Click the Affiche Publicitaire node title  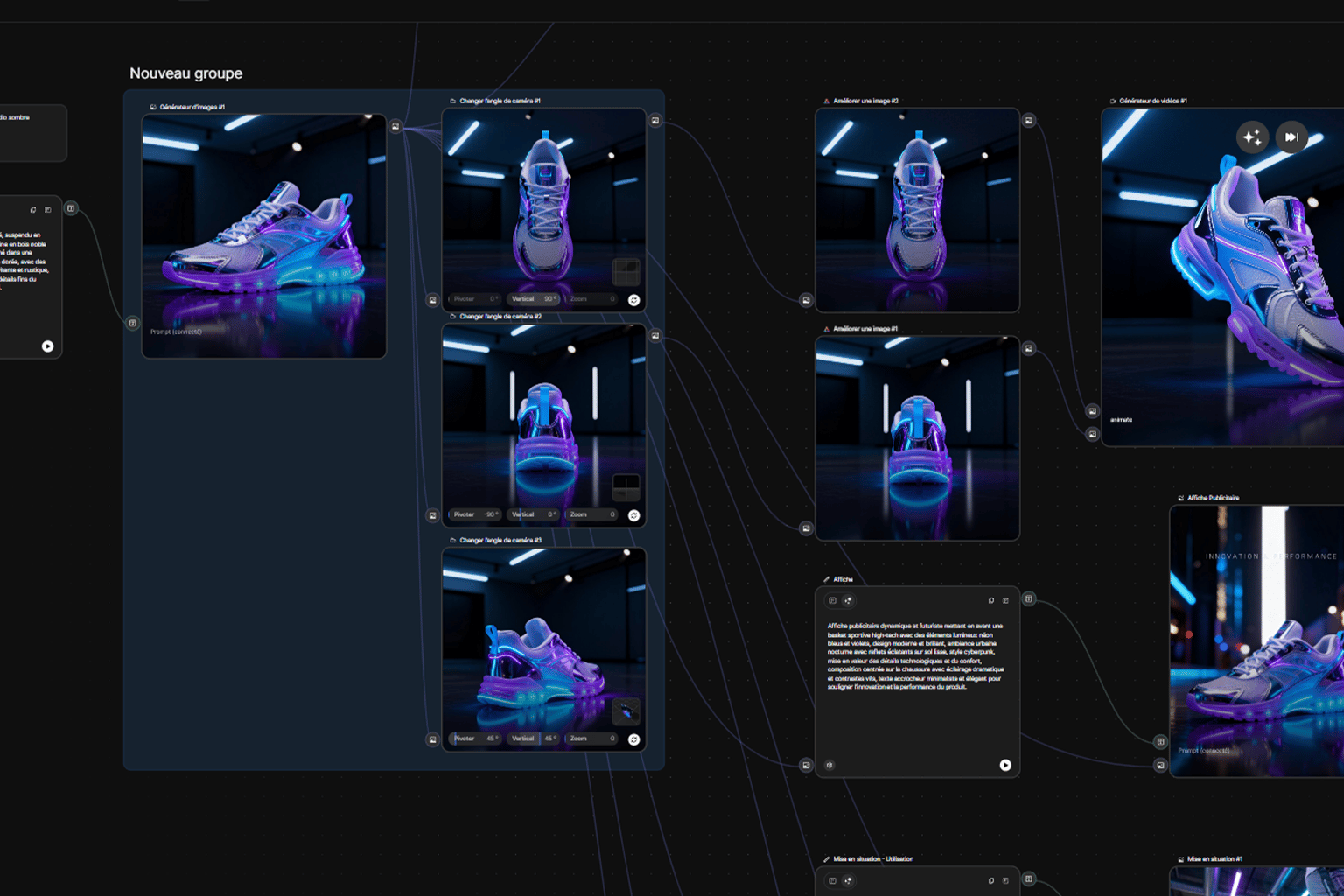1213,498
